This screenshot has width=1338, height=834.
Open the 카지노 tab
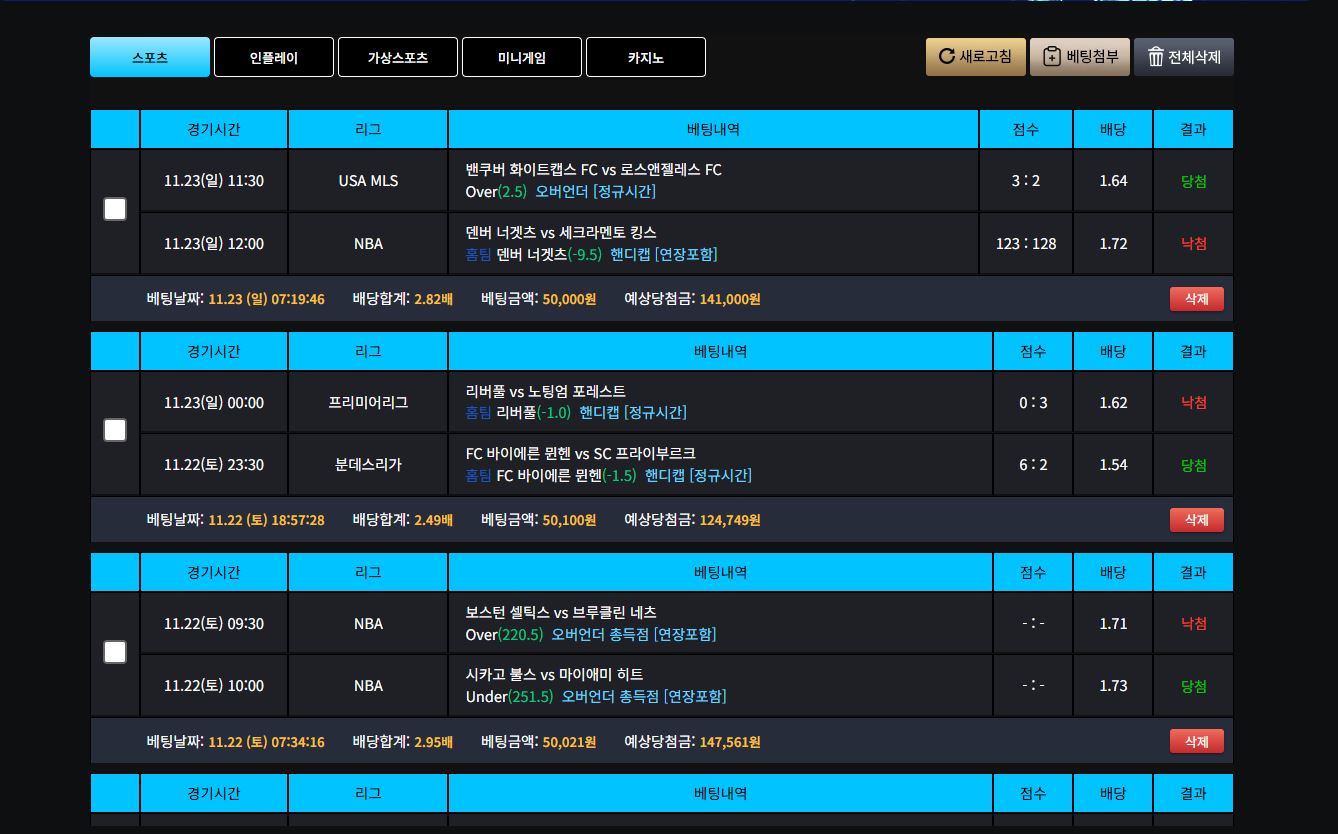pos(646,57)
